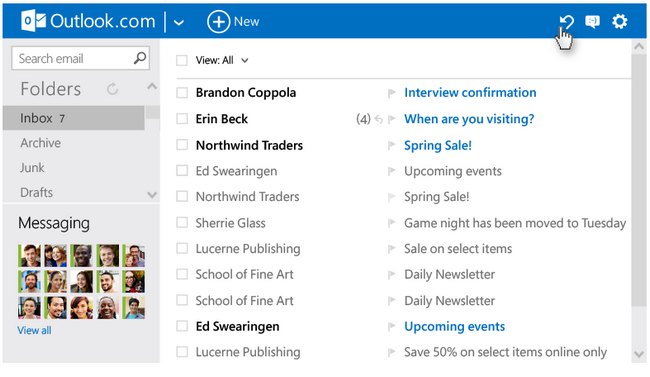Check the bold Ed Swearingen email
Viewport: 650px width, 377px height.
(182, 326)
